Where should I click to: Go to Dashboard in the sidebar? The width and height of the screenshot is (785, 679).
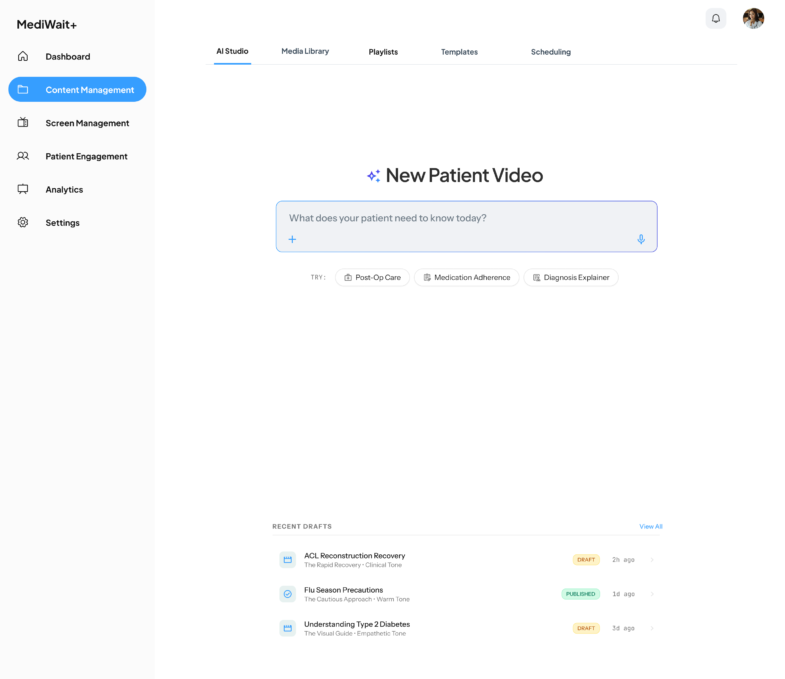(x=67, y=57)
